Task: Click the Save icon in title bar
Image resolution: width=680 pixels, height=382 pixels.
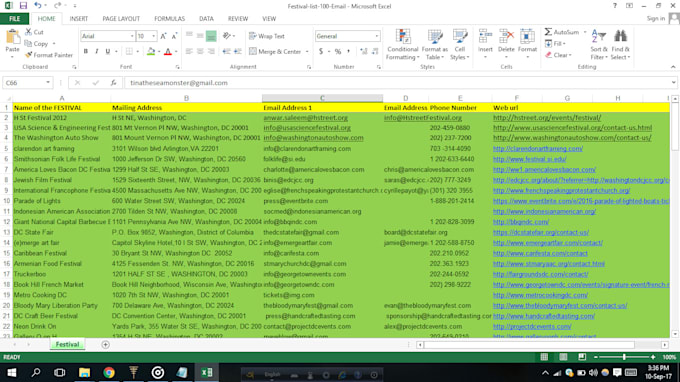Action: click(23, 6)
